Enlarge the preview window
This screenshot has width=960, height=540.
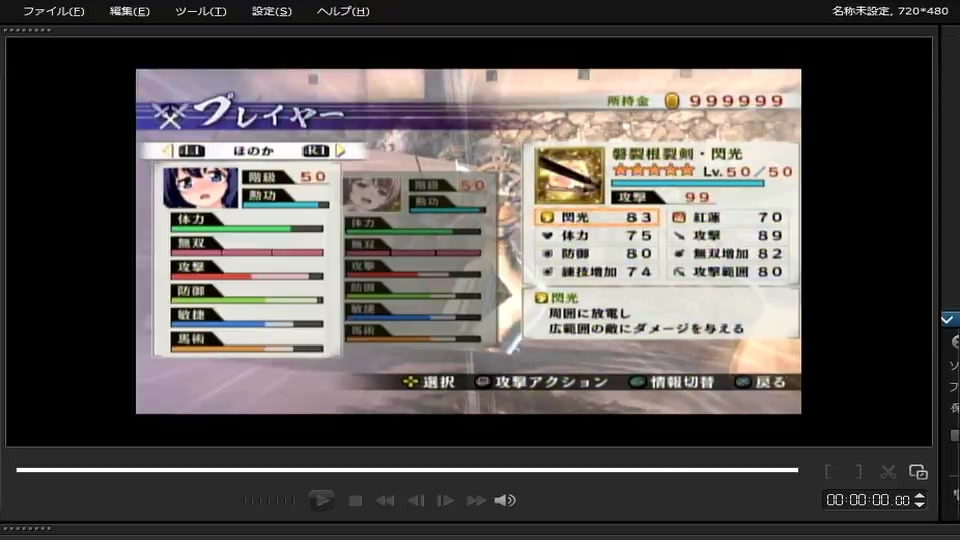[918, 471]
